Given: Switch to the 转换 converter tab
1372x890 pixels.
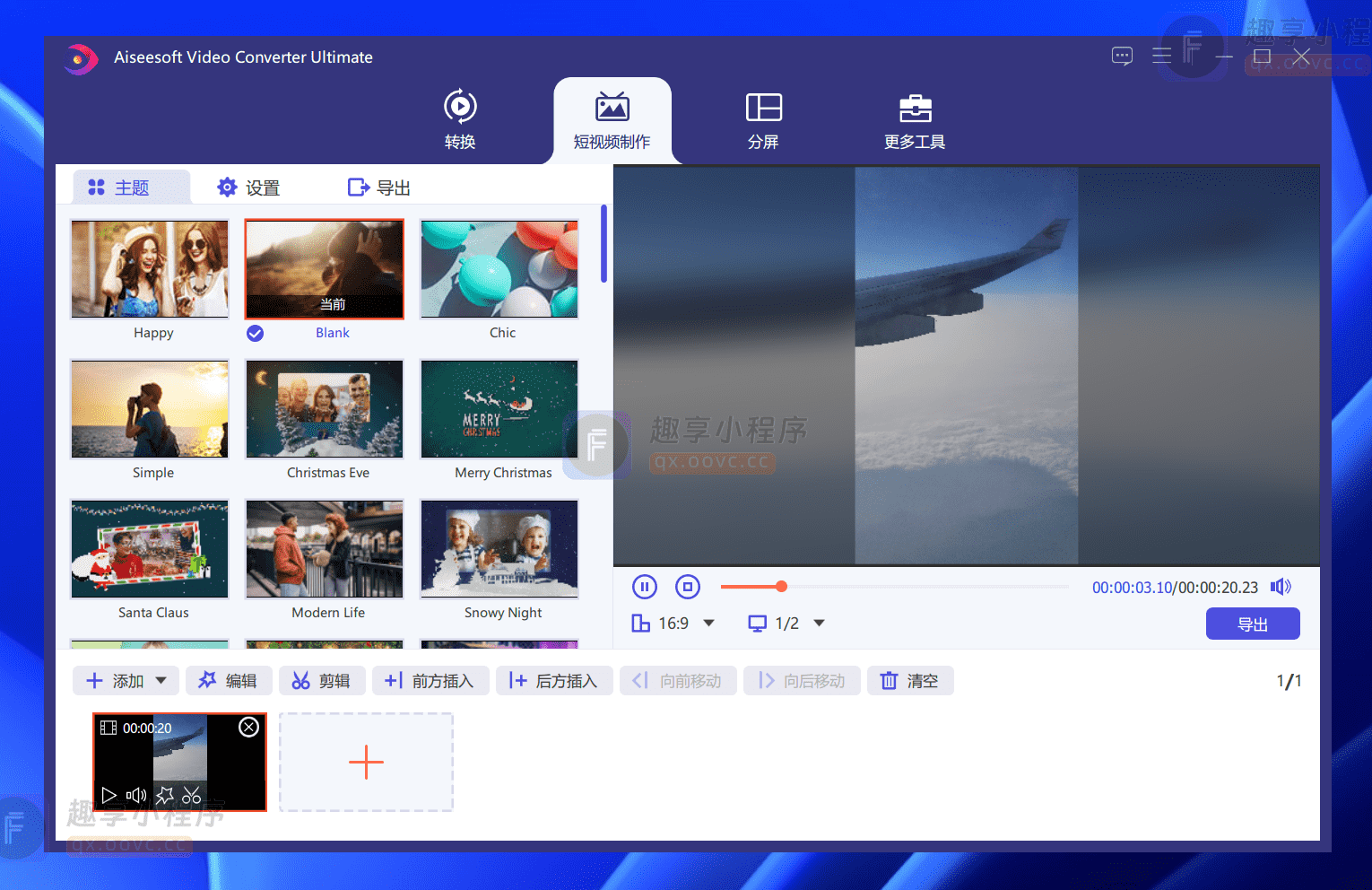Looking at the screenshot, I should pos(460,119).
